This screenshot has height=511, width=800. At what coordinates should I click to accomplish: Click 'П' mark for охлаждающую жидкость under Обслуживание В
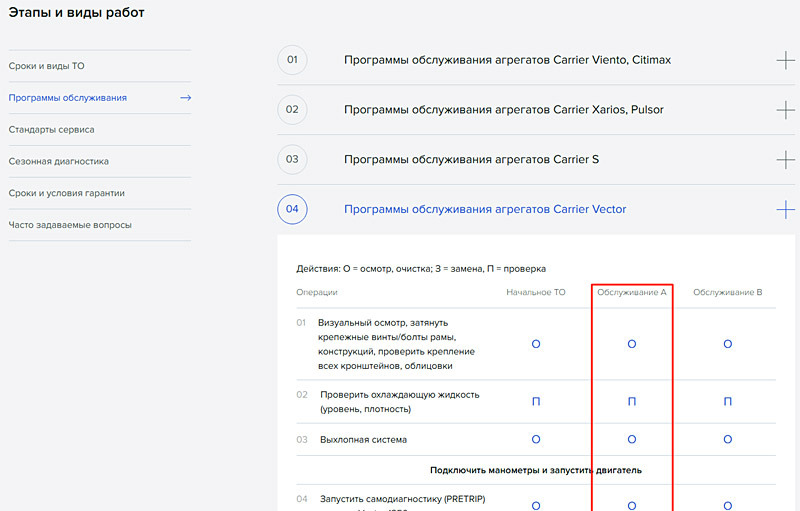728,402
